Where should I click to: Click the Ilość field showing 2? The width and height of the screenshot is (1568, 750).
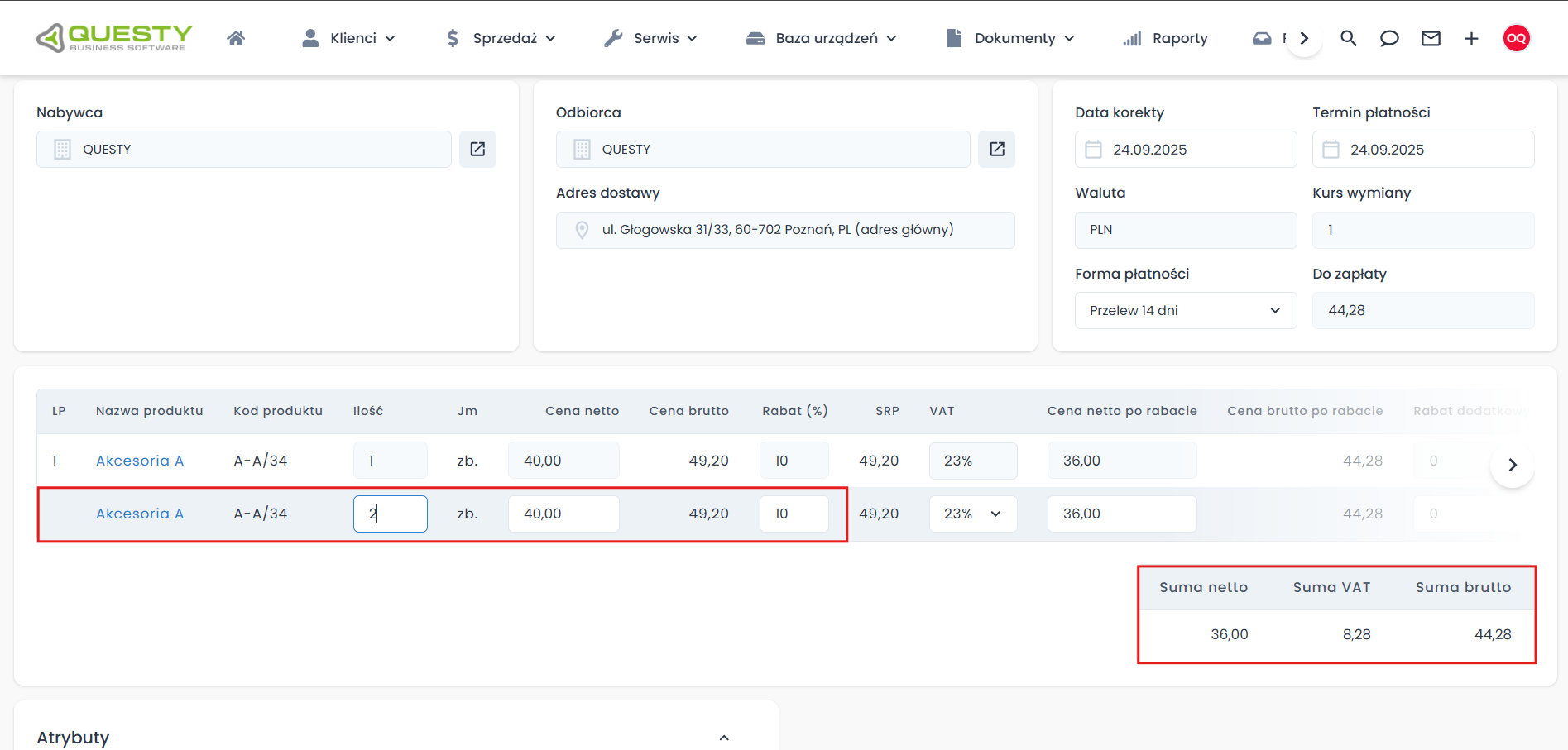coord(390,514)
